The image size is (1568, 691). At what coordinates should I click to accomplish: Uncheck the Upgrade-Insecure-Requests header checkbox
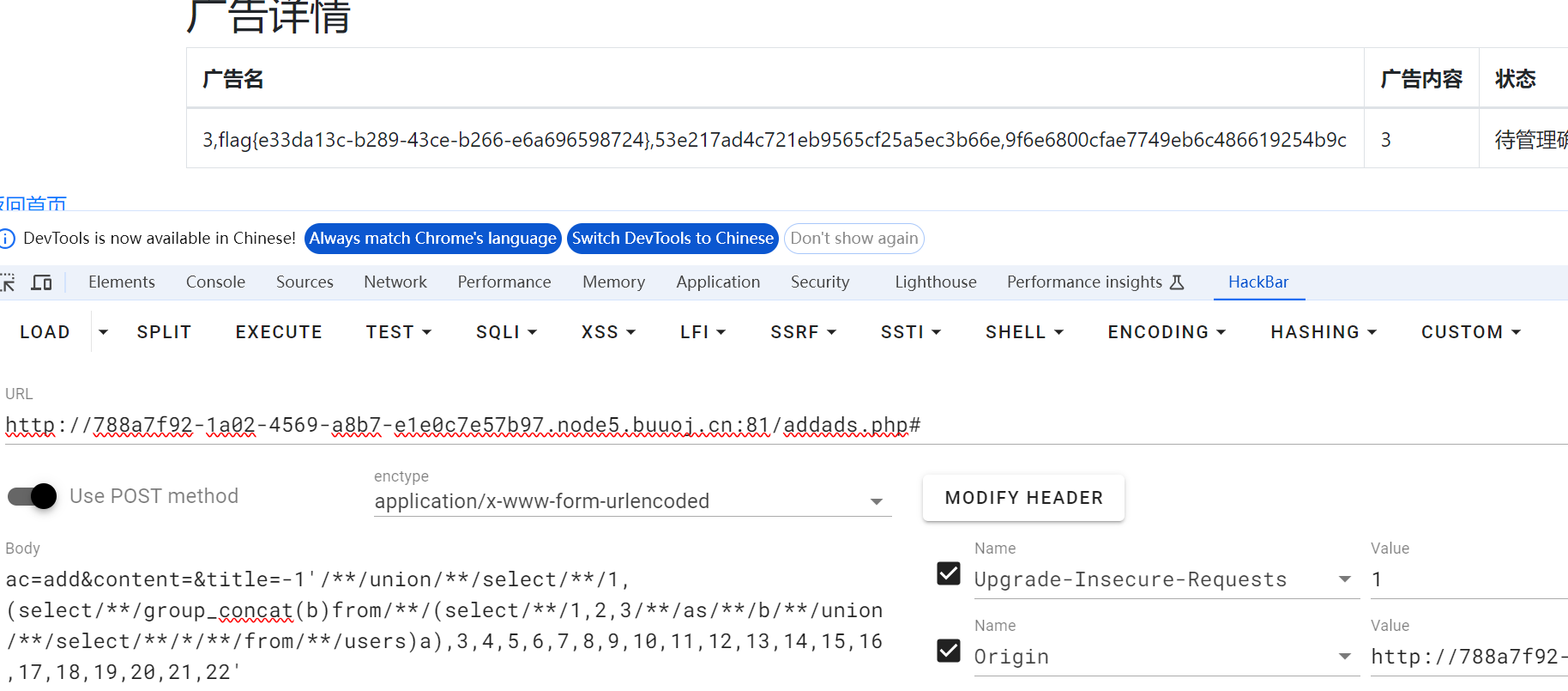point(949,573)
